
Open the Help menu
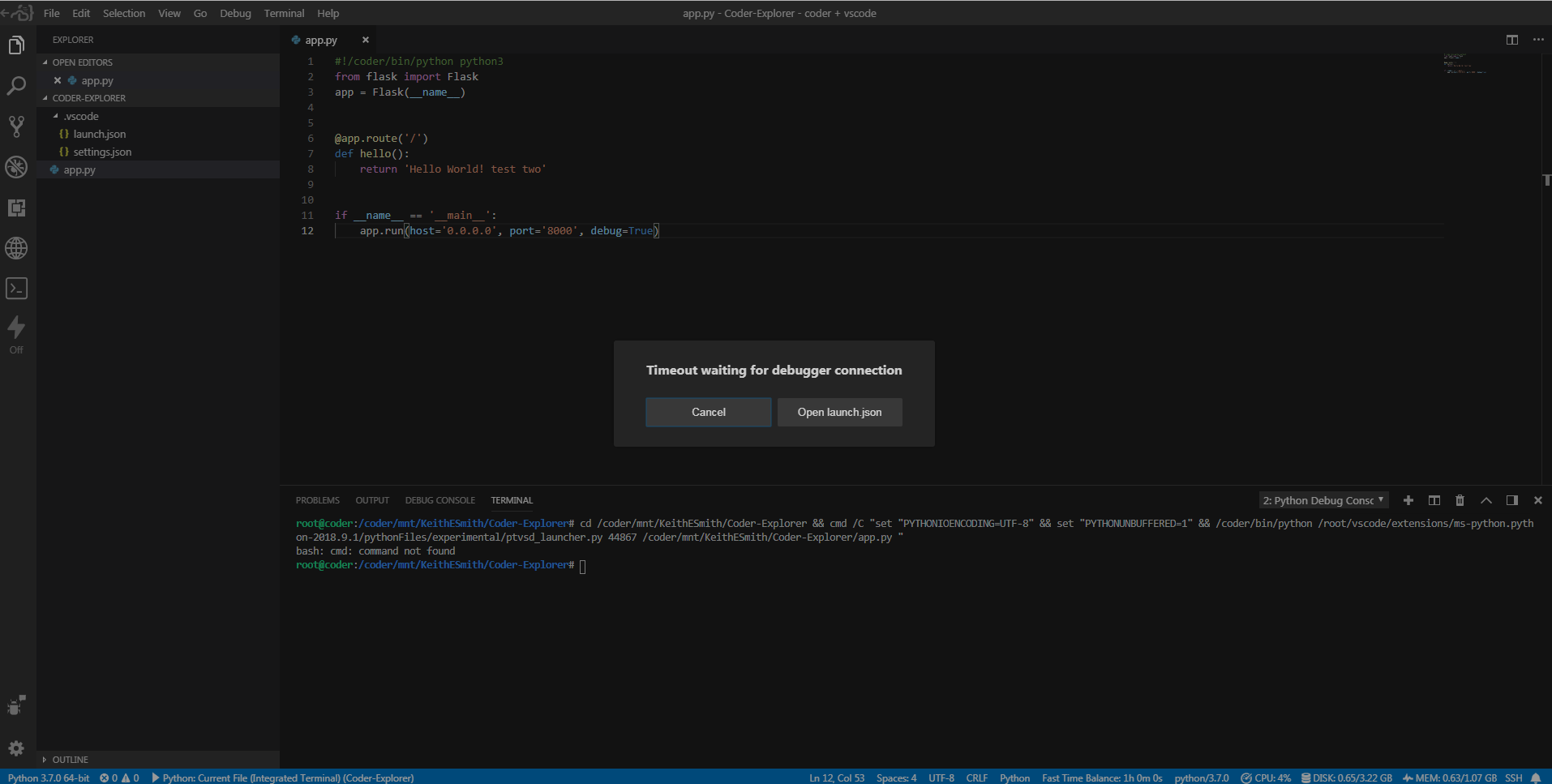(328, 13)
